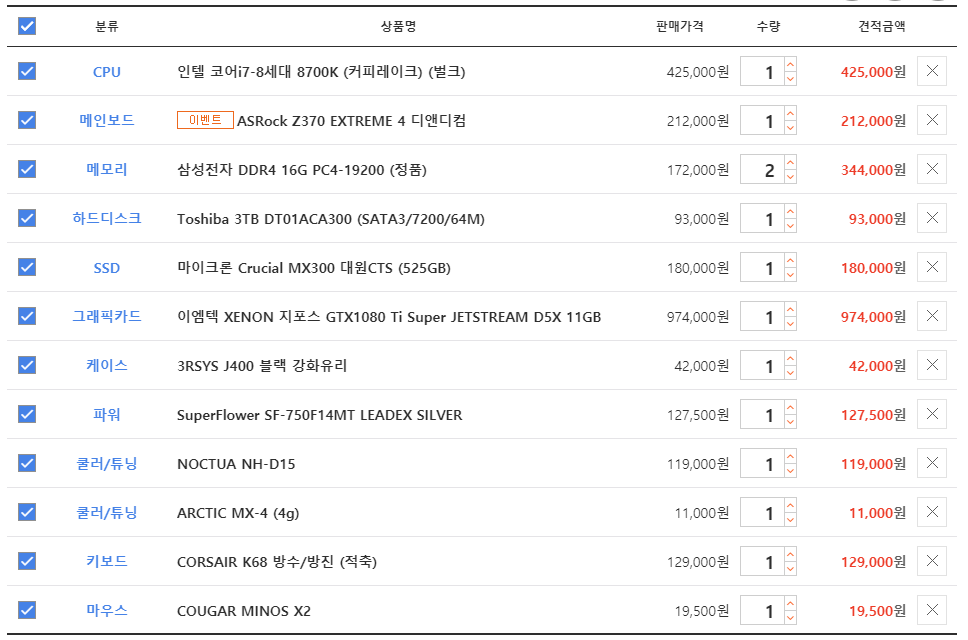Decrease CPU quantity with down arrow

[790, 78]
